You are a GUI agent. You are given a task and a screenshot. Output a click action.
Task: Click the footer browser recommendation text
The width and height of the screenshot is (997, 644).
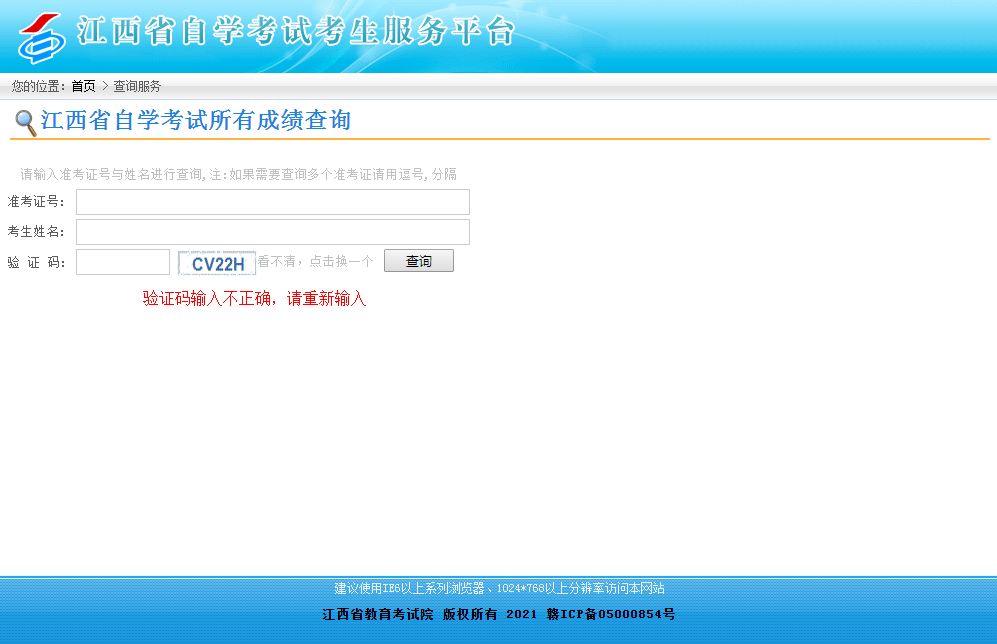[499, 588]
